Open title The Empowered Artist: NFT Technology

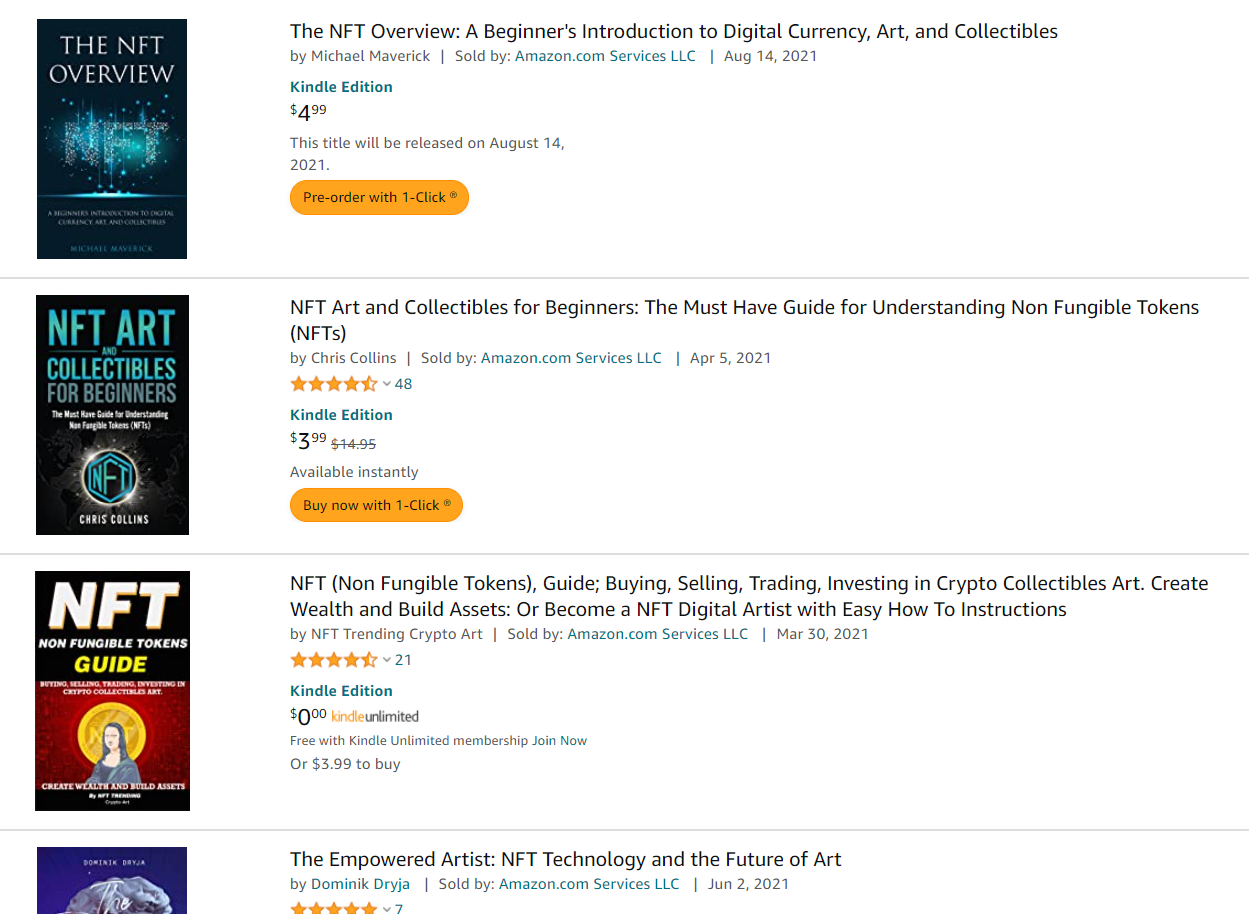566,859
